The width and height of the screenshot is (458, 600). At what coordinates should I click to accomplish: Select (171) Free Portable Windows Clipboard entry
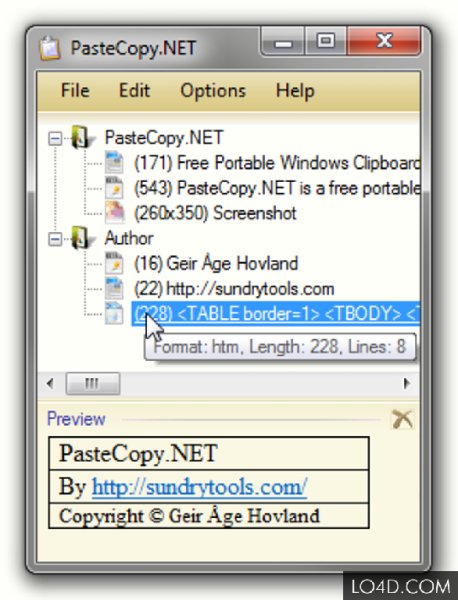point(277,163)
